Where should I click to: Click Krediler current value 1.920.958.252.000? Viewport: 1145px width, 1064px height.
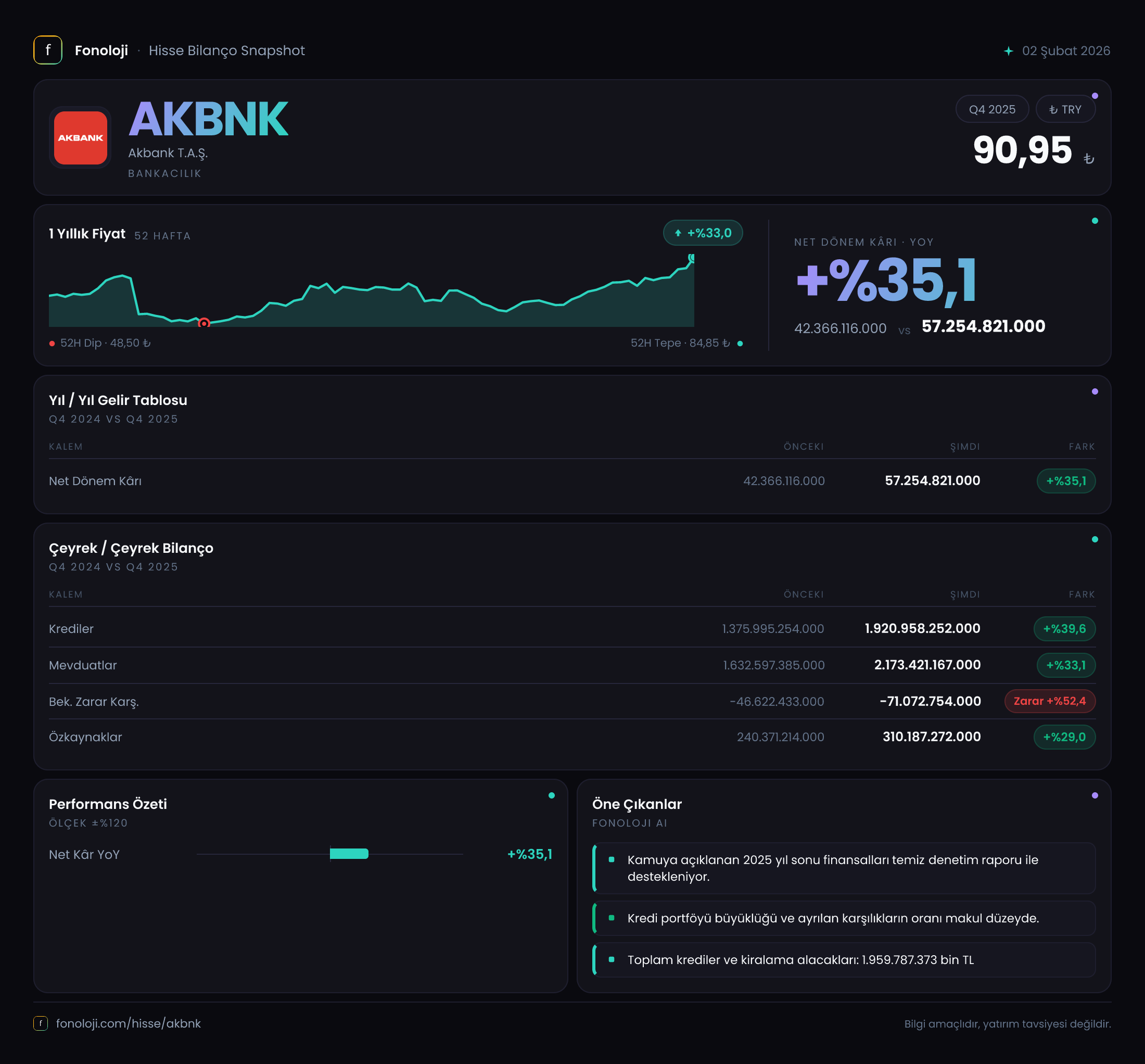click(922, 628)
